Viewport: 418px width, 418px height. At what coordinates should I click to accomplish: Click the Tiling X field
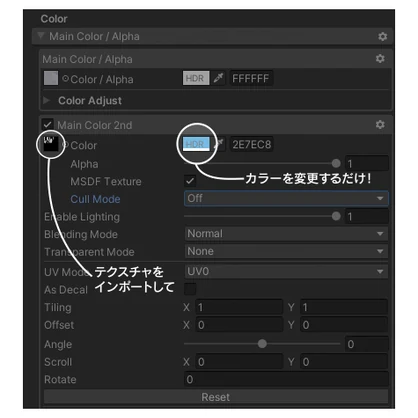239,307
